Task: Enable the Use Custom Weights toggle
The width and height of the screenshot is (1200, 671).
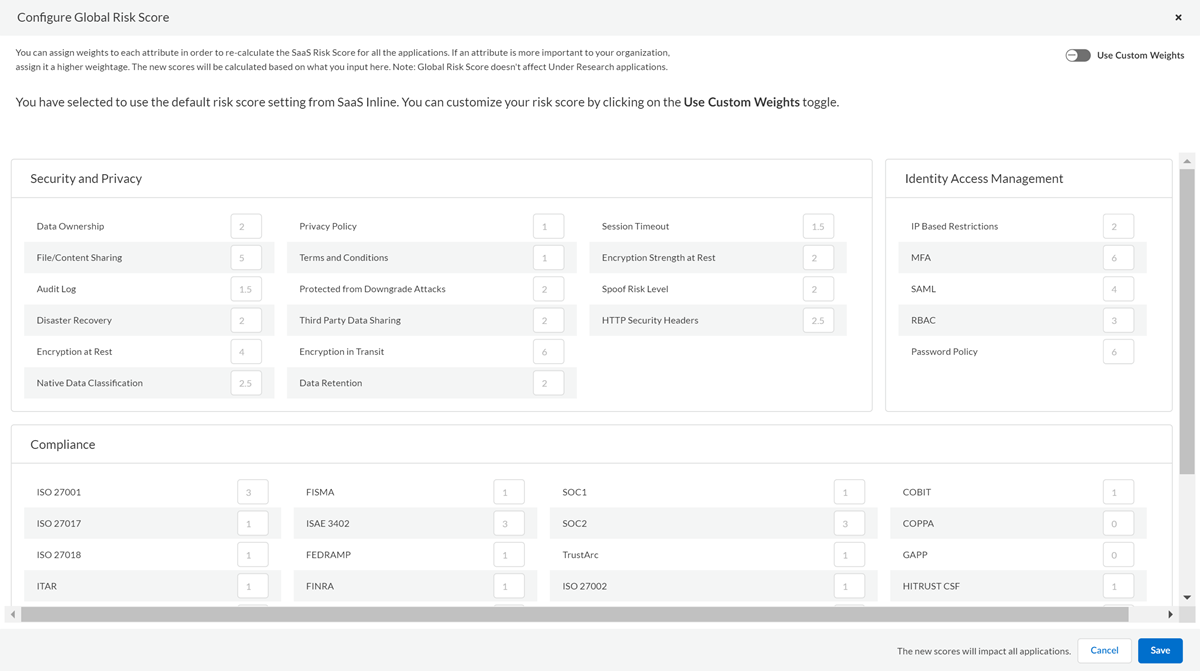Action: 1078,56
